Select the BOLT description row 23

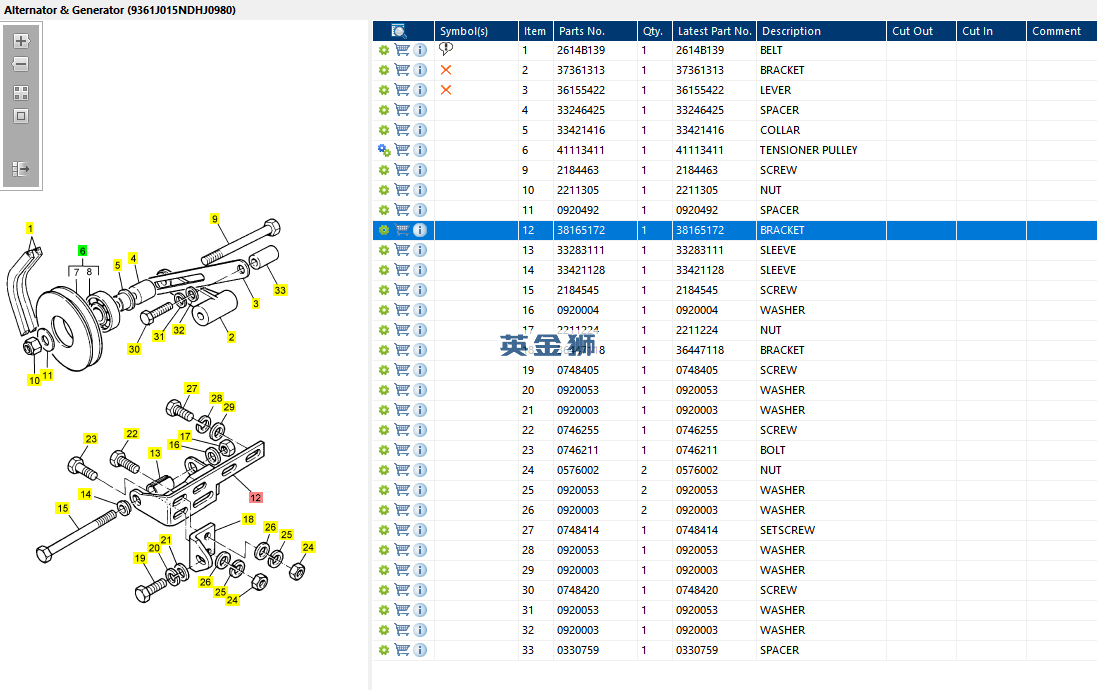[773, 450]
